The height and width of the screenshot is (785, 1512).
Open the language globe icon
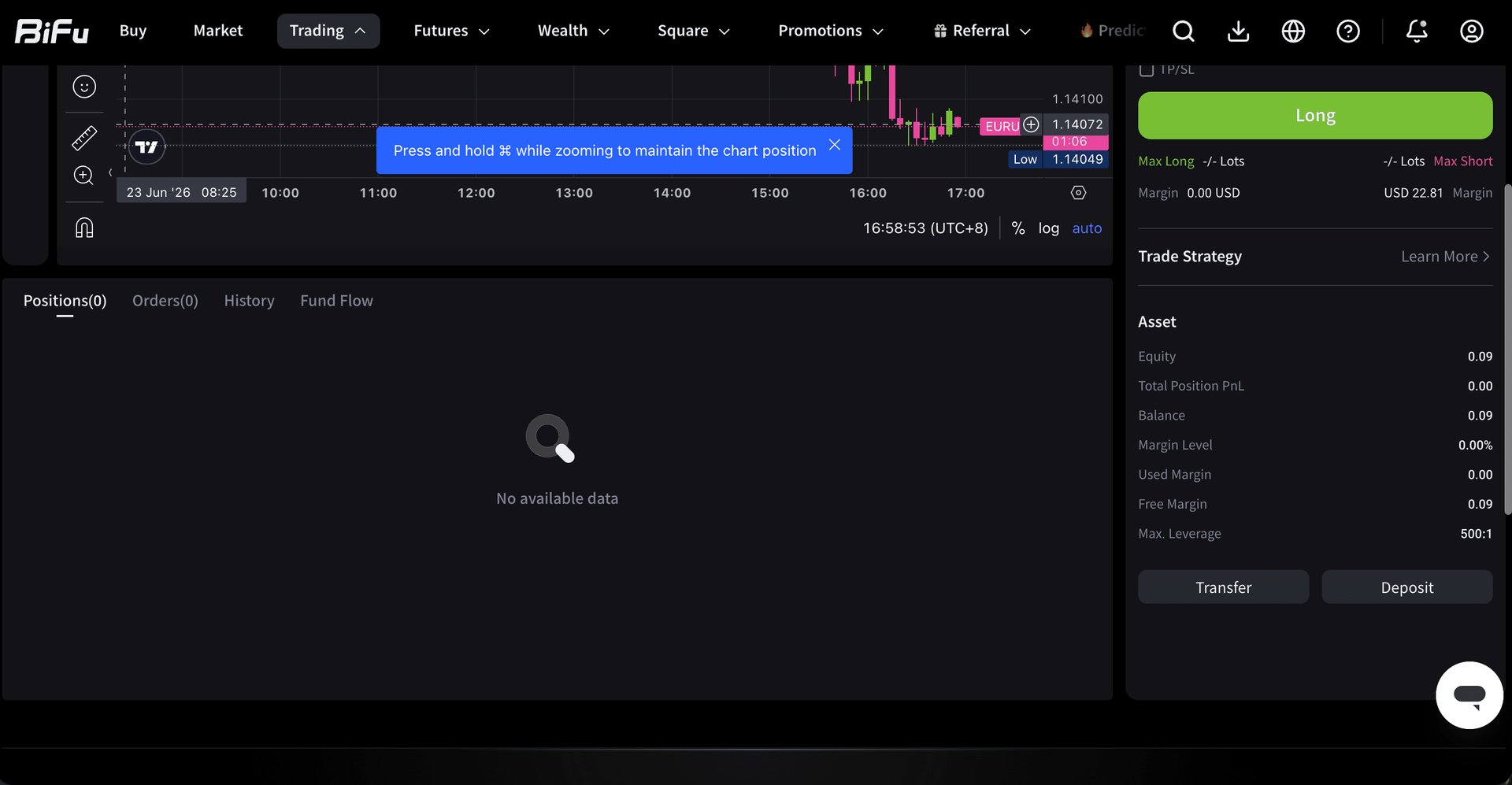[1293, 31]
